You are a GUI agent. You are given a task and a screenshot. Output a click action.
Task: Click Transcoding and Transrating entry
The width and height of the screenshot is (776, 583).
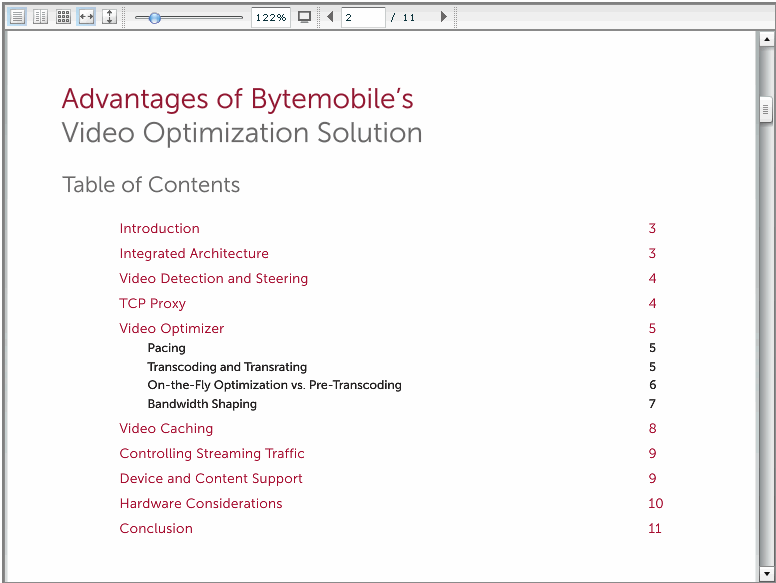click(x=227, y=367)
